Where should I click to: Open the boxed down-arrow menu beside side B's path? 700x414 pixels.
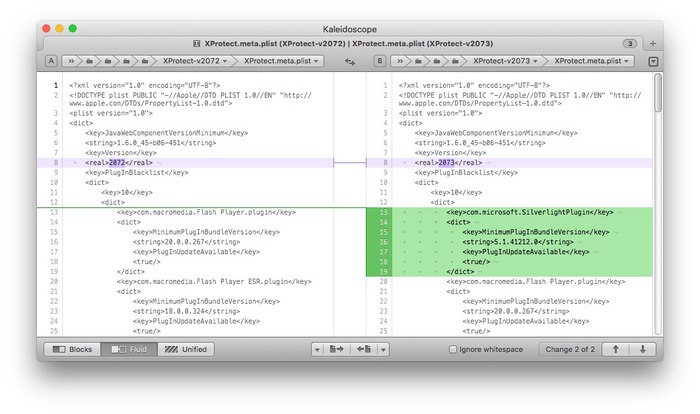(653, 62)
